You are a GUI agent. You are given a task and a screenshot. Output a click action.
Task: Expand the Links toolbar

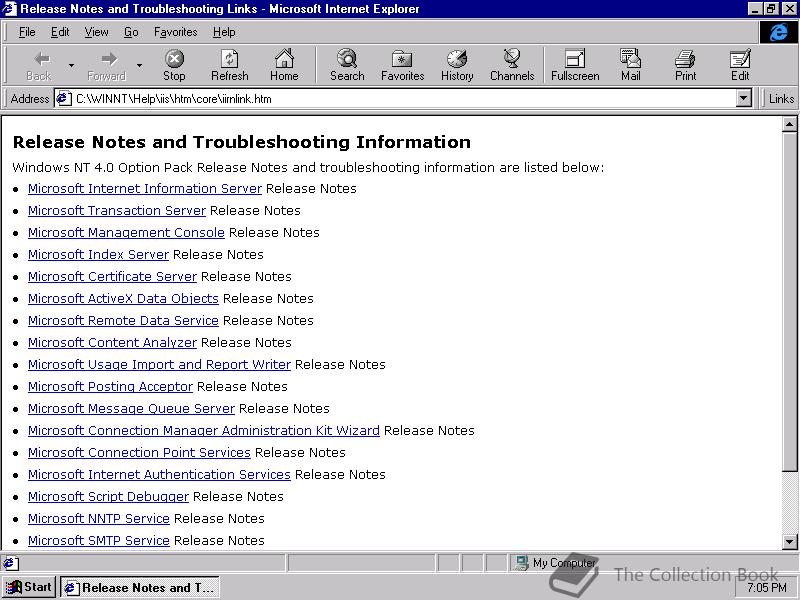pos(781,98)
